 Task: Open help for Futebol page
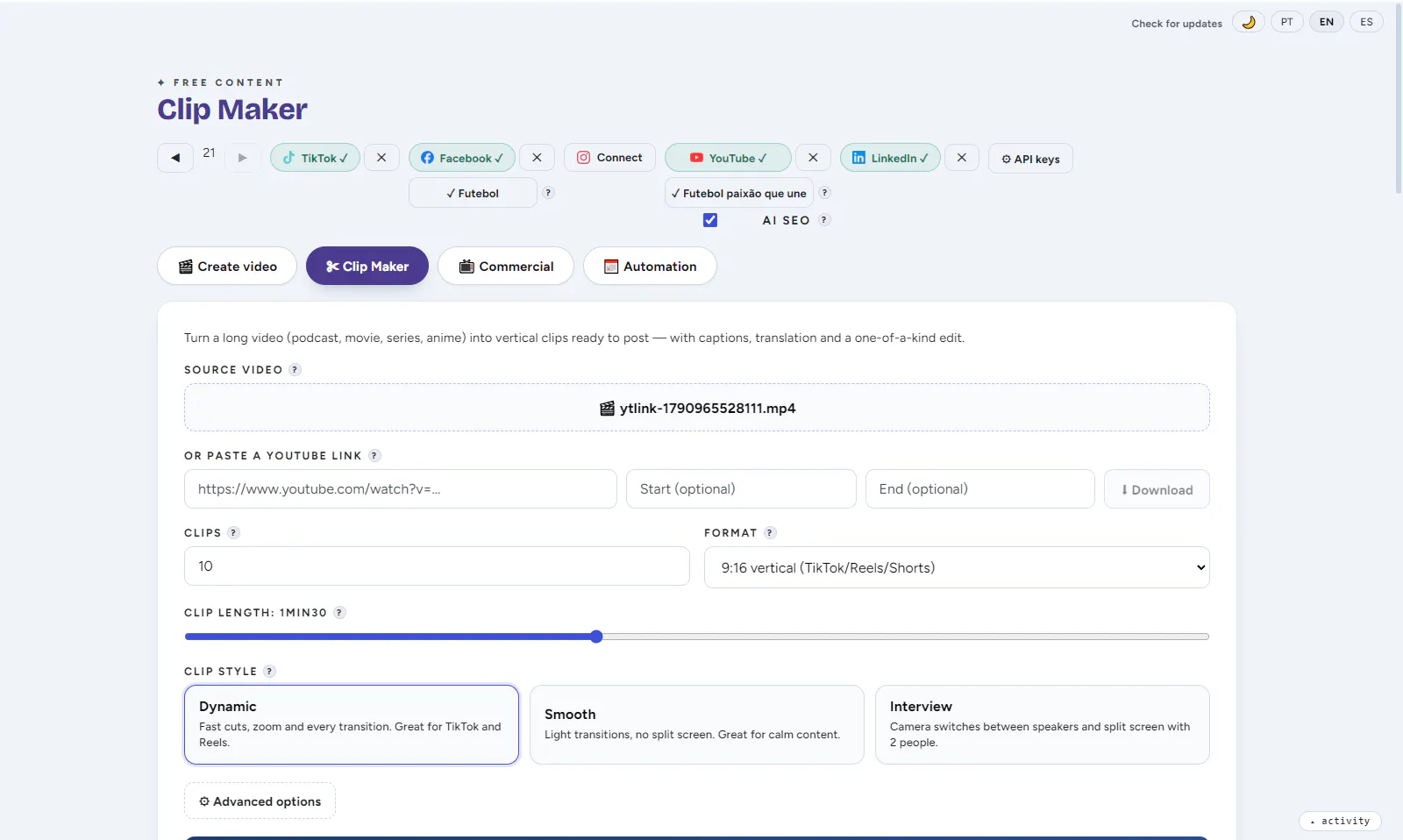tap(548, 193)
